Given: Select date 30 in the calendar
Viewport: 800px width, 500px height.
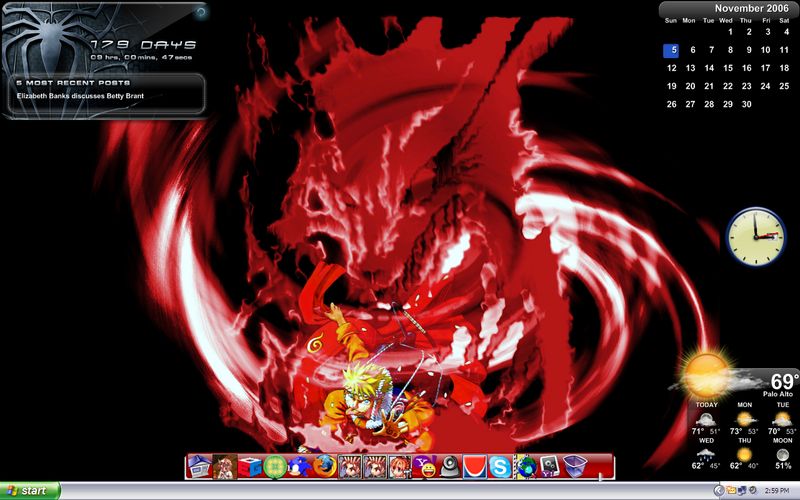Looking at the screenshot, I should [746, 104].
